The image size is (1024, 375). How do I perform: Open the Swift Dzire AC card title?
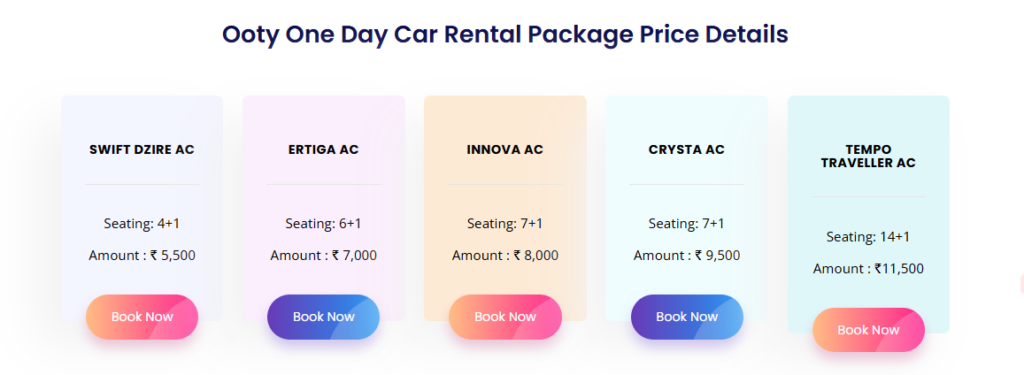(x=142, y=150)
